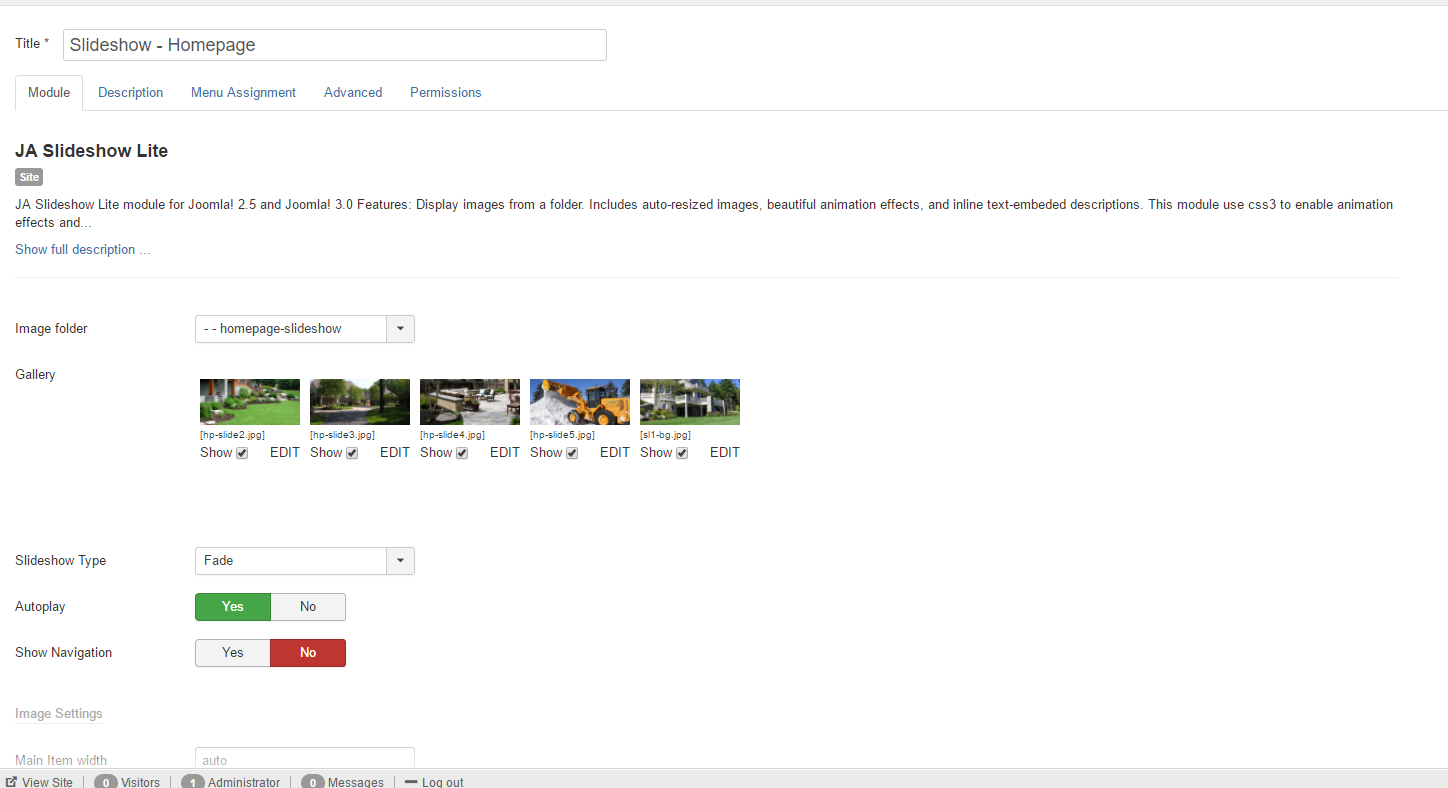Click the 'Image folder' field label

pyautogui.click(x=51, y=329)
